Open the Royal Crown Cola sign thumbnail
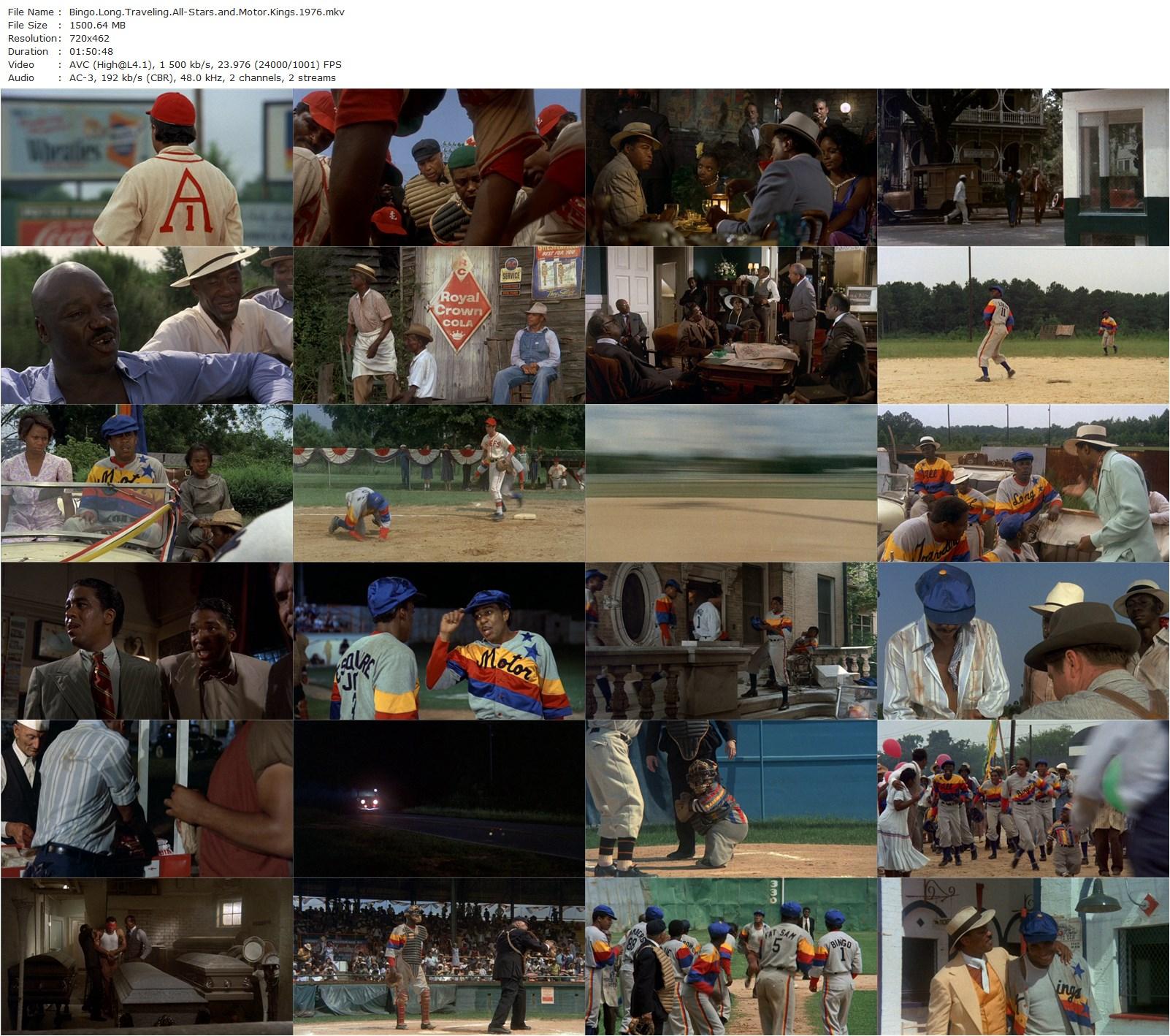This screenshot has height=1036, width=1170. (438, 325)
